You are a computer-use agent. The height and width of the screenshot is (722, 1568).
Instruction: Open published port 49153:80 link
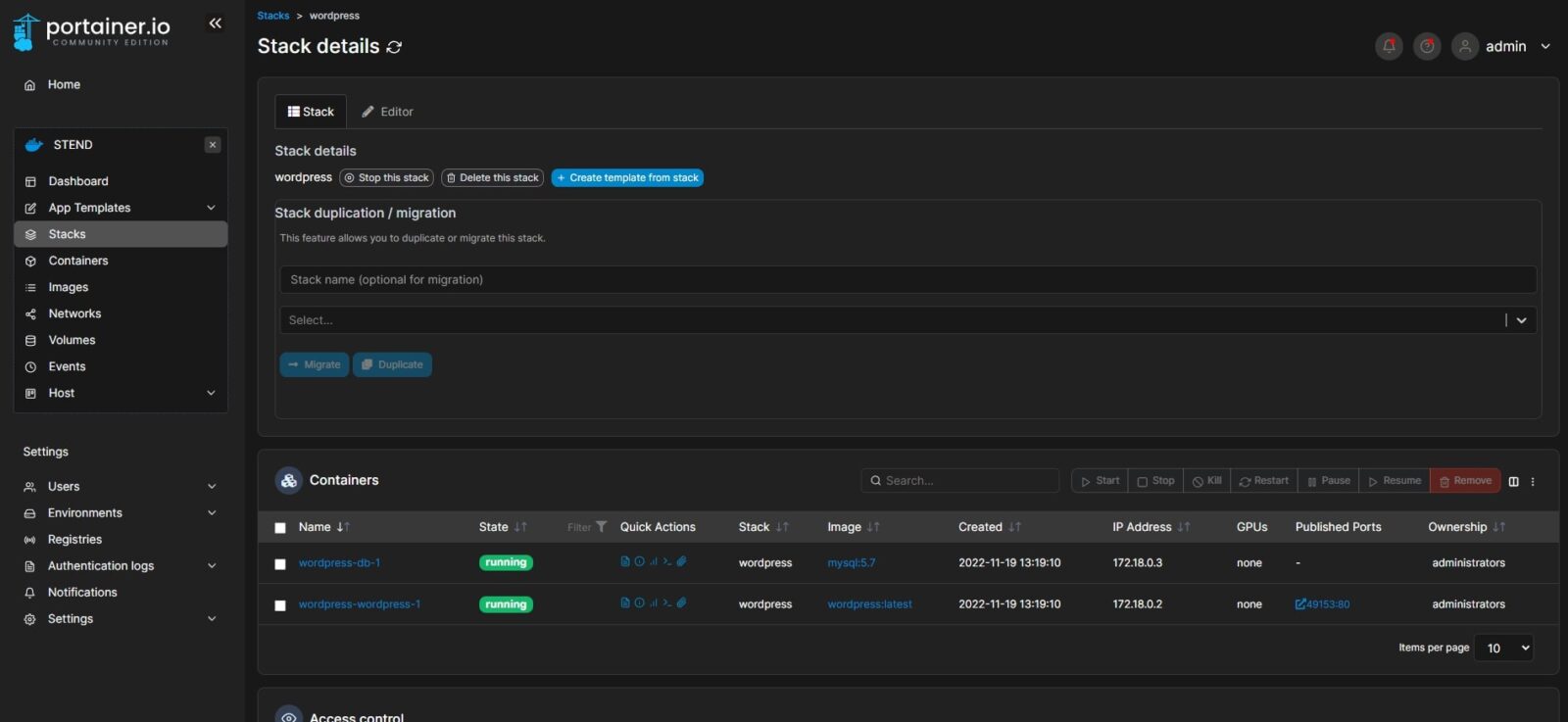[x=1322, y=604]
